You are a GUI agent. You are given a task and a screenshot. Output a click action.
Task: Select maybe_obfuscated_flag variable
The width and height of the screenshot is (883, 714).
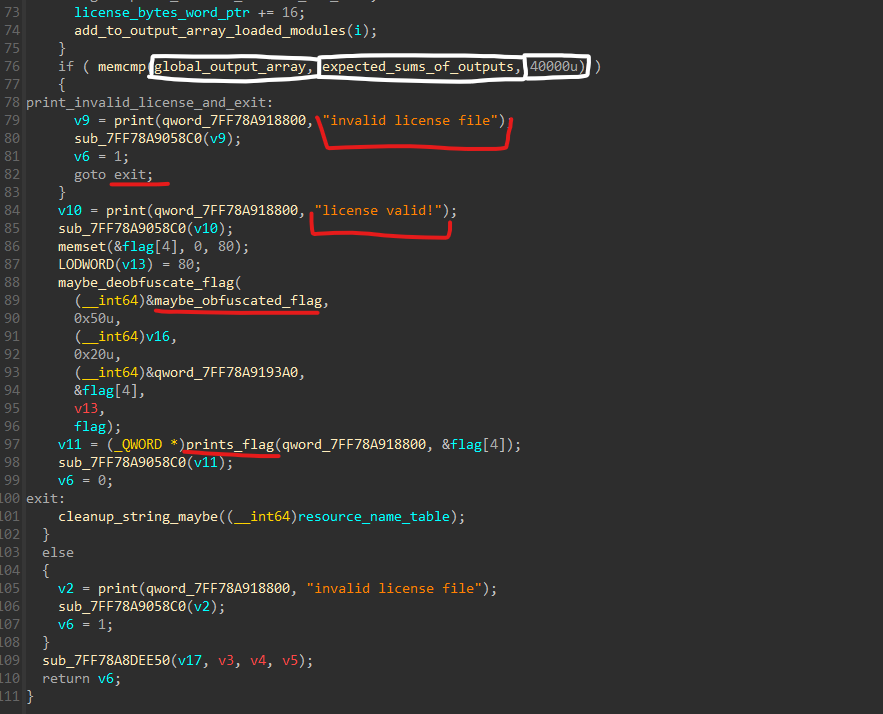(x=240, y=300)
